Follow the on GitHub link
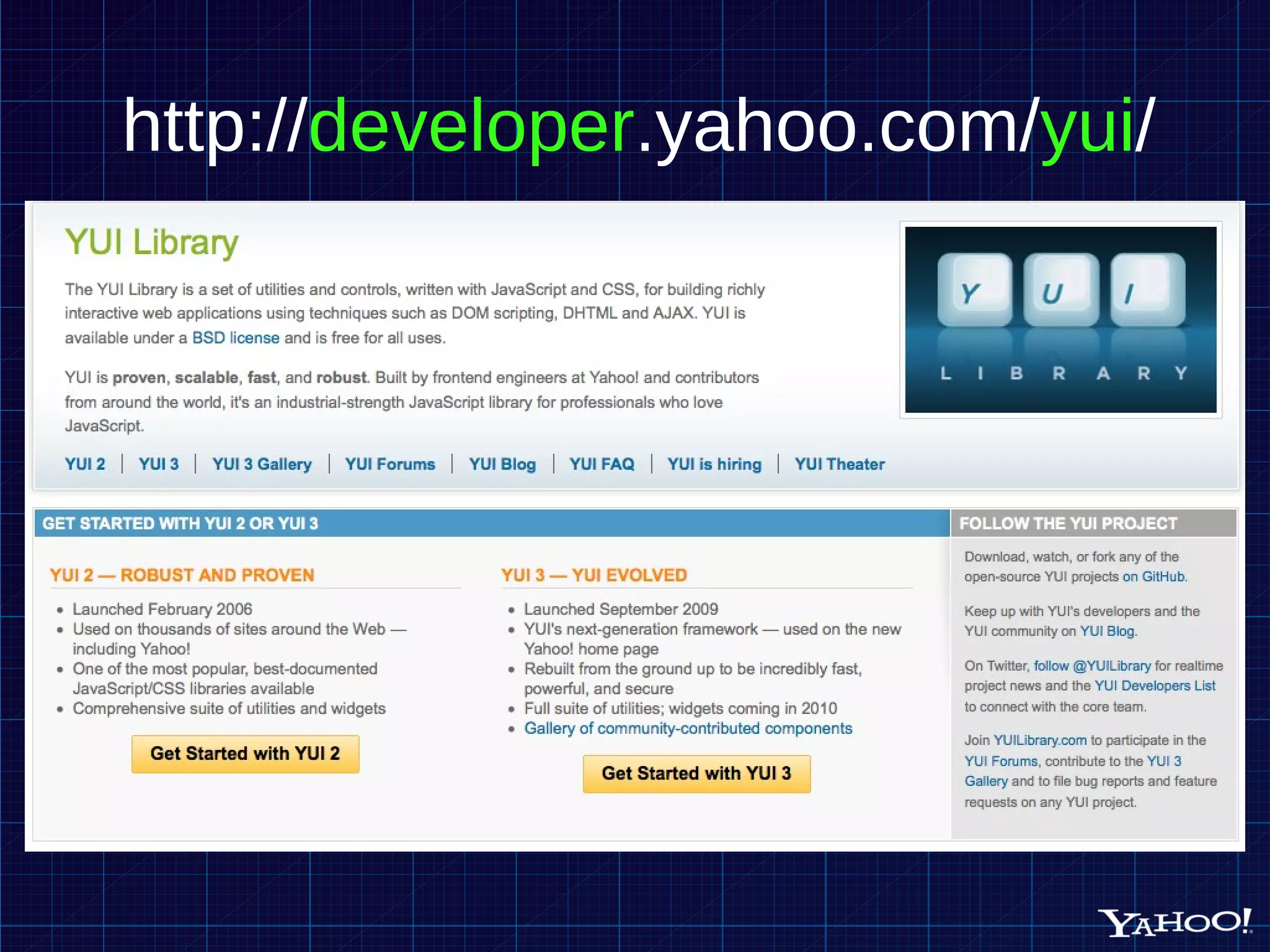 tap(1153, 576)
